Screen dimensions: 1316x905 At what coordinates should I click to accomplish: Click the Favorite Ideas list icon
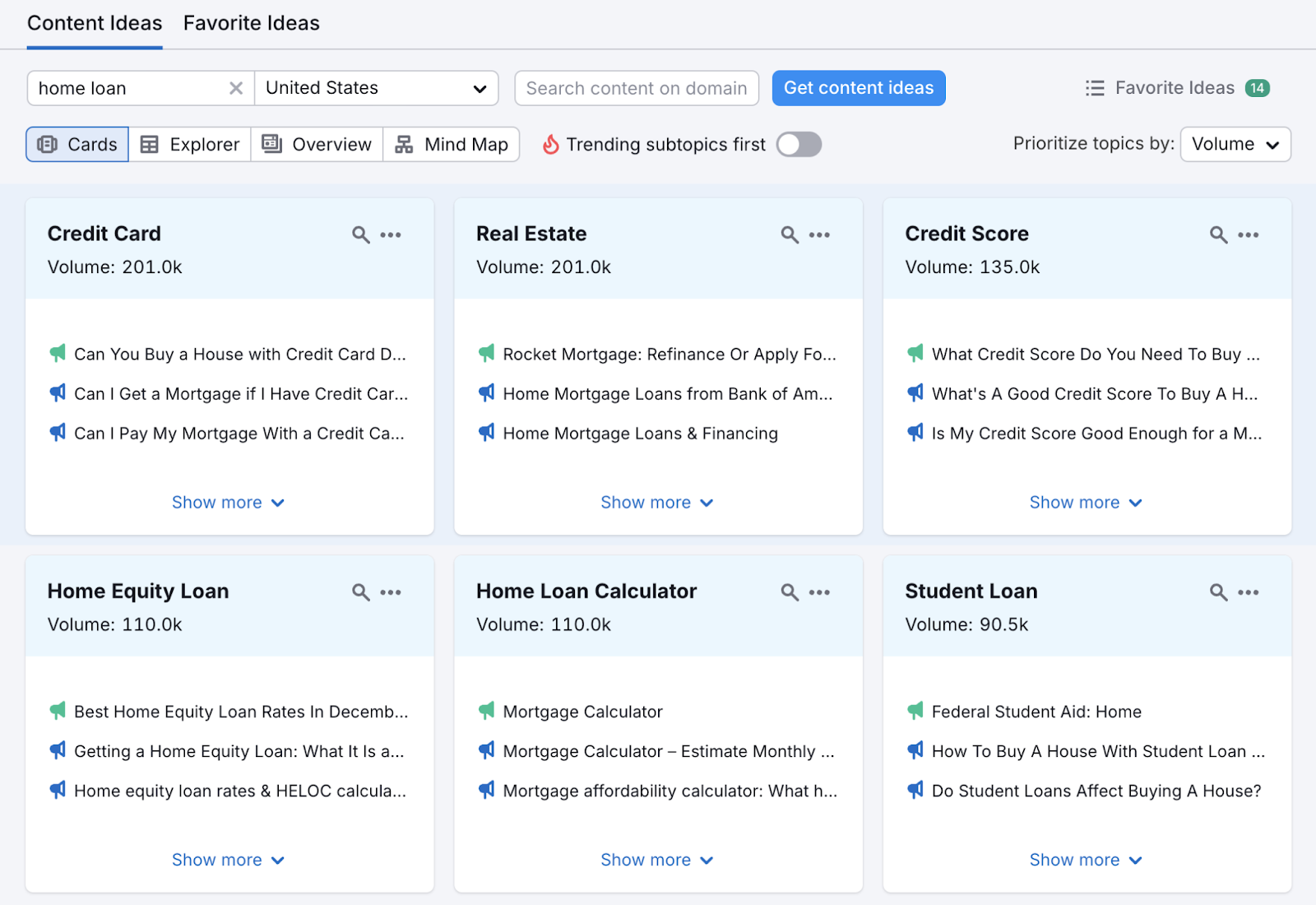click(1095, 88)
